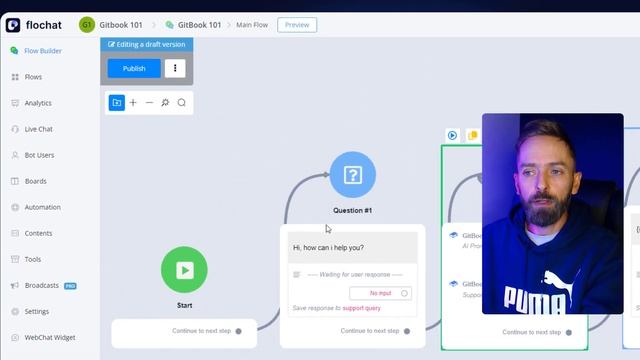640x360 pixels.
Task: Click Question card's Continue to next step connector
Action: pos(407,331)
